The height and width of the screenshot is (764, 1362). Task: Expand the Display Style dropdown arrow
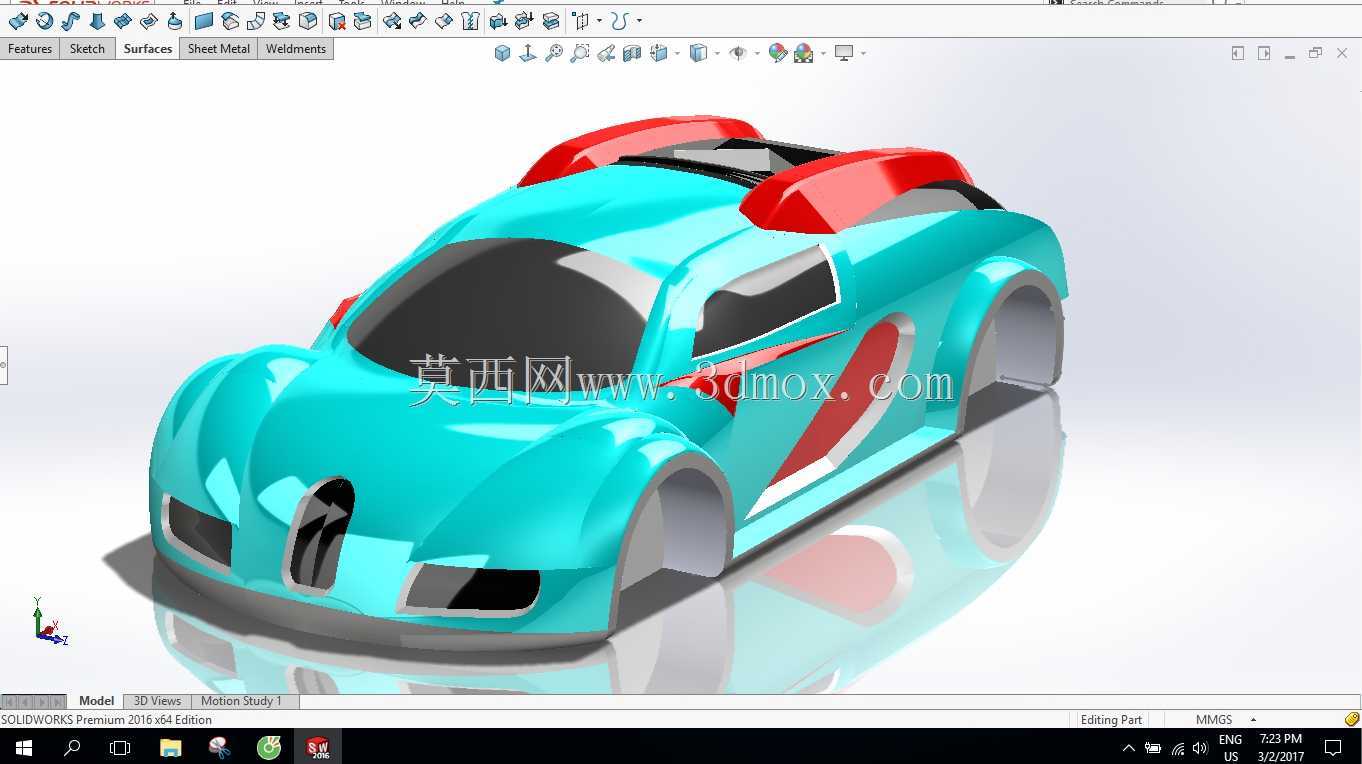(717, 54)
